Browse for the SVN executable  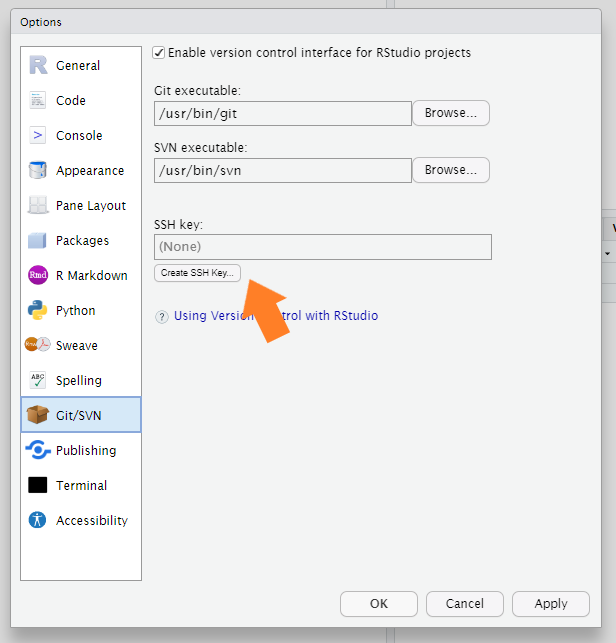(x=450, y=170)
